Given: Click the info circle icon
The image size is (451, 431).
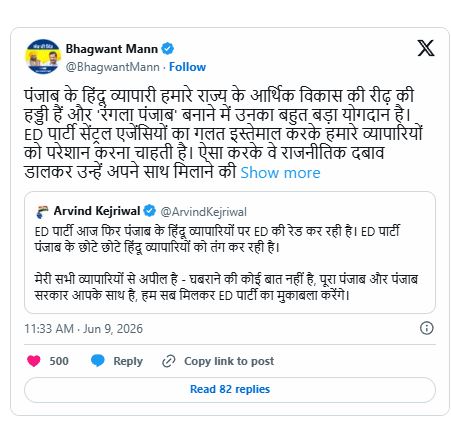Looking at the screenshot, I should point(427,328).
